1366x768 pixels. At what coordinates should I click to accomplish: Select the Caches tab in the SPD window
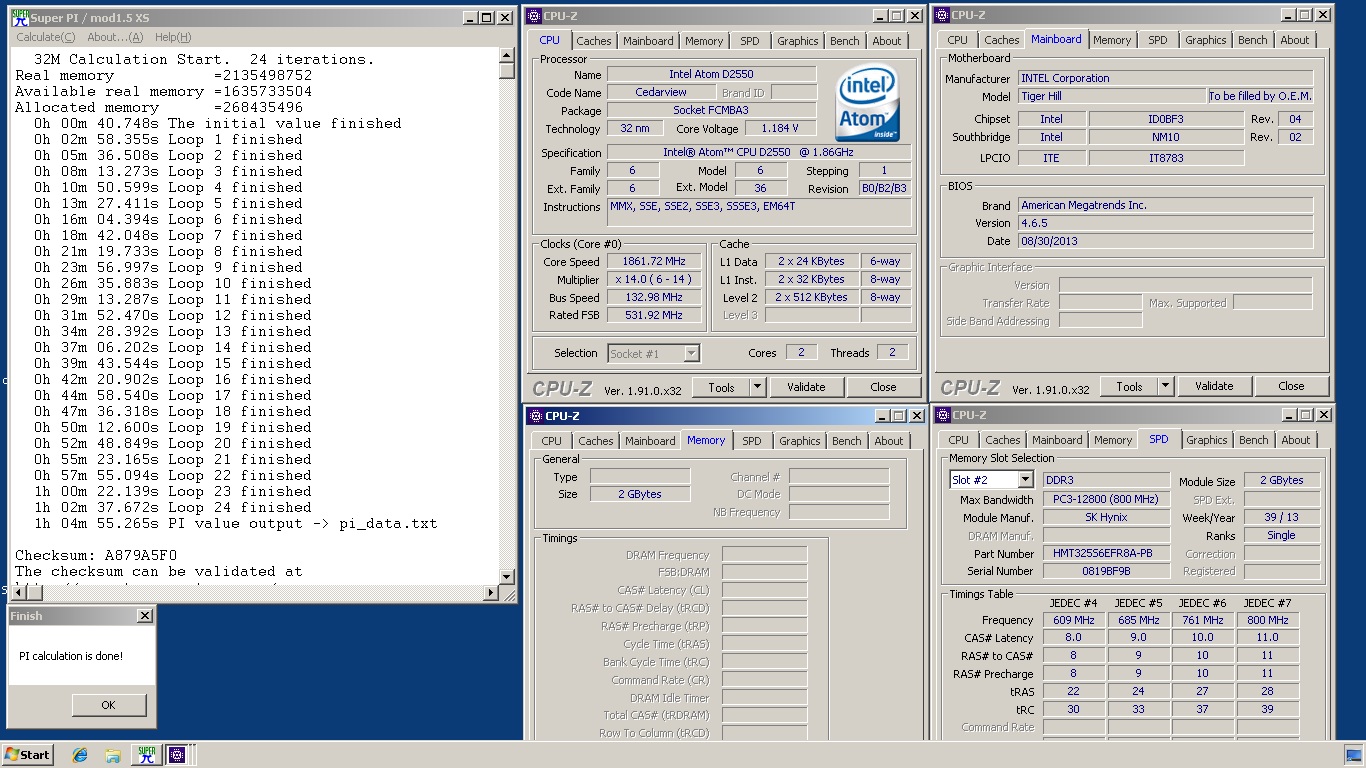(1002, 440)
